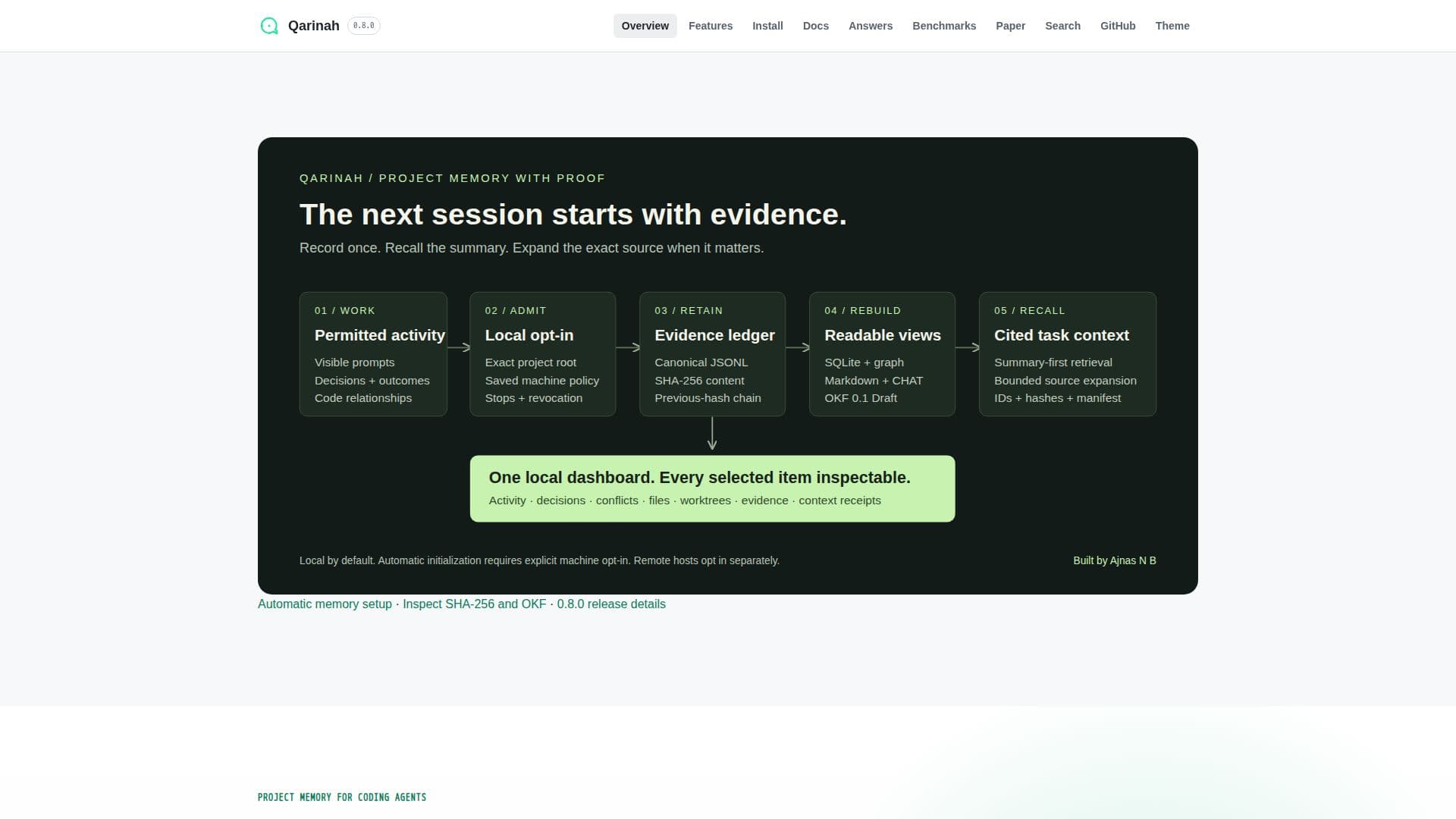Viewport: 1456px width, 819px height.
Task: Visit the GitHub link
Action: [1118, 26]
